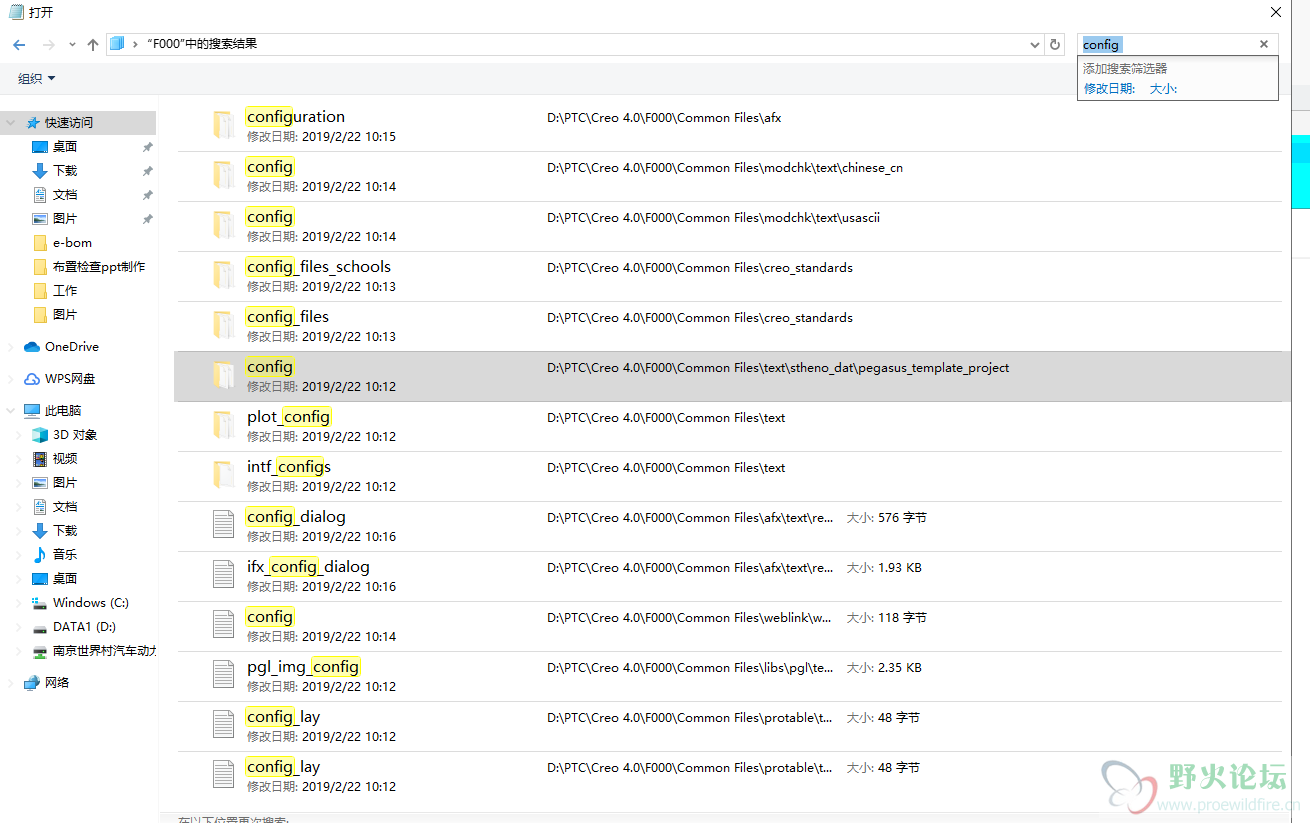Viewport: 1310px width, 823px height.
Task: Click the Forward navigation arrow
Action: 48,45
